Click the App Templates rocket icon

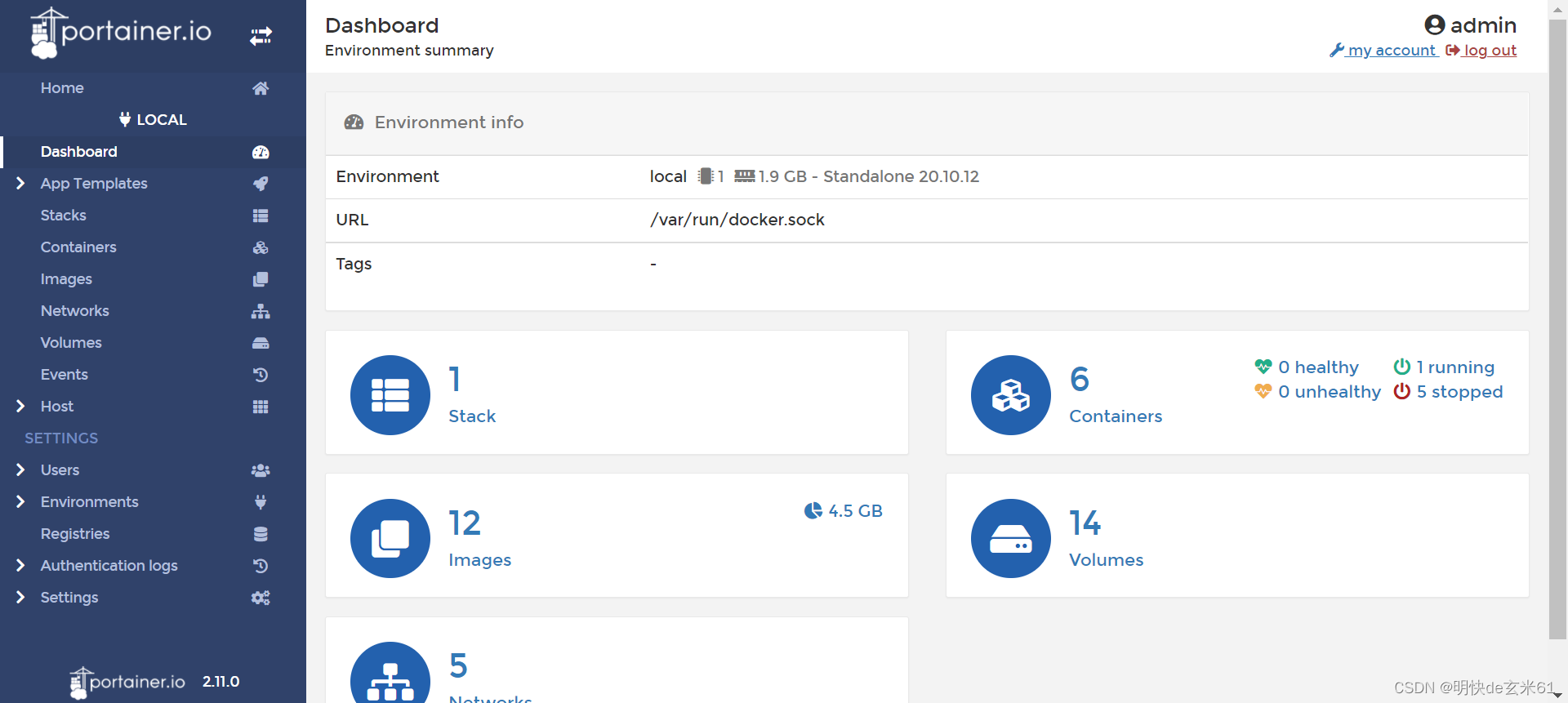click(261, 184)
